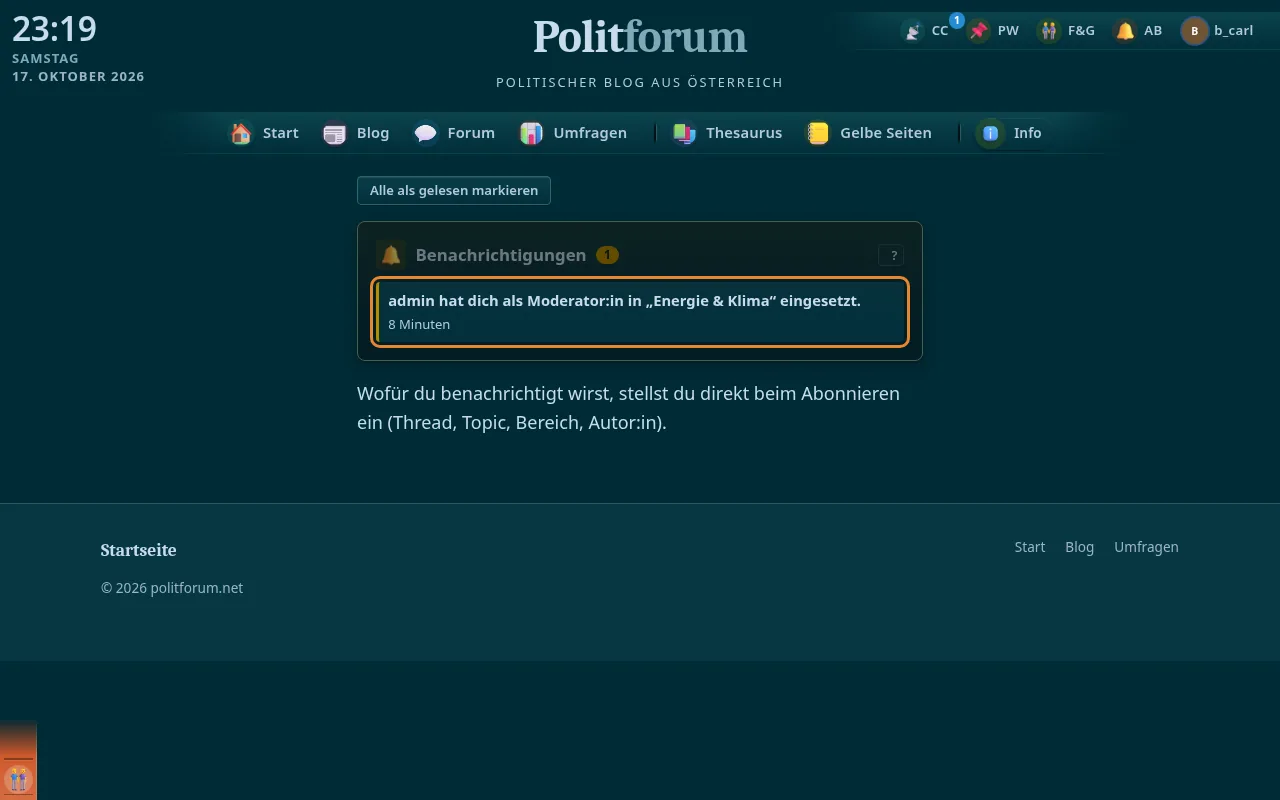Click the 8 Minuten timestamp
The width and height of the screenshot is (1280, 800).
tap(419, 325)
